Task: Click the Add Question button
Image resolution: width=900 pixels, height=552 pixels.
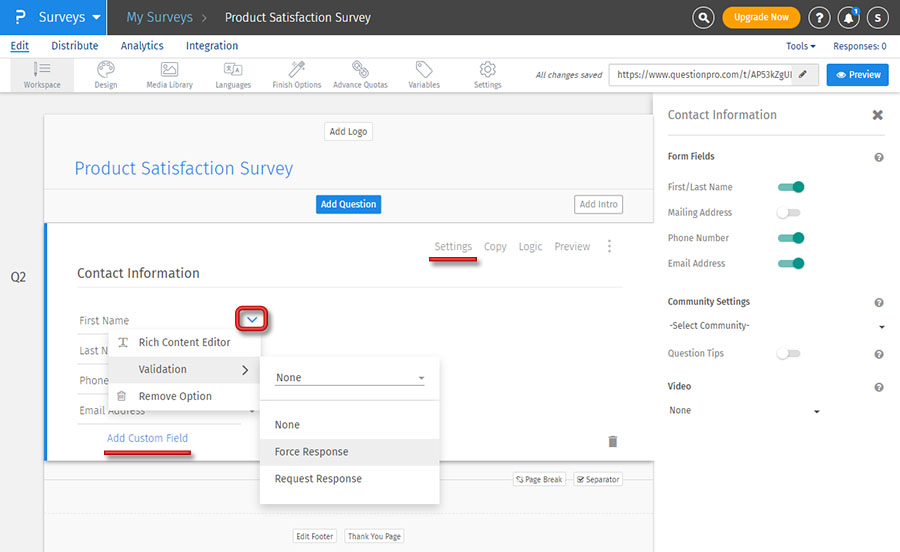Action: tap(348, 204)
